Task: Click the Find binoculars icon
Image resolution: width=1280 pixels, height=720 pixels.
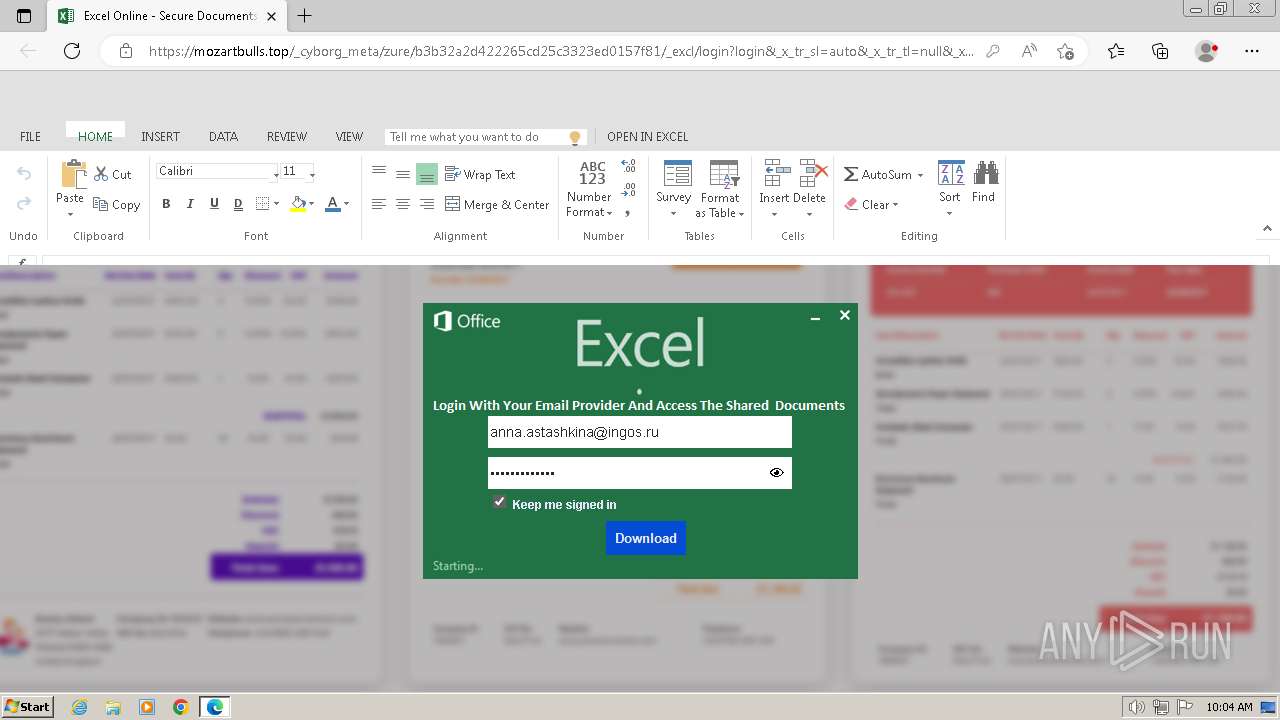Action: click(985, 173)
